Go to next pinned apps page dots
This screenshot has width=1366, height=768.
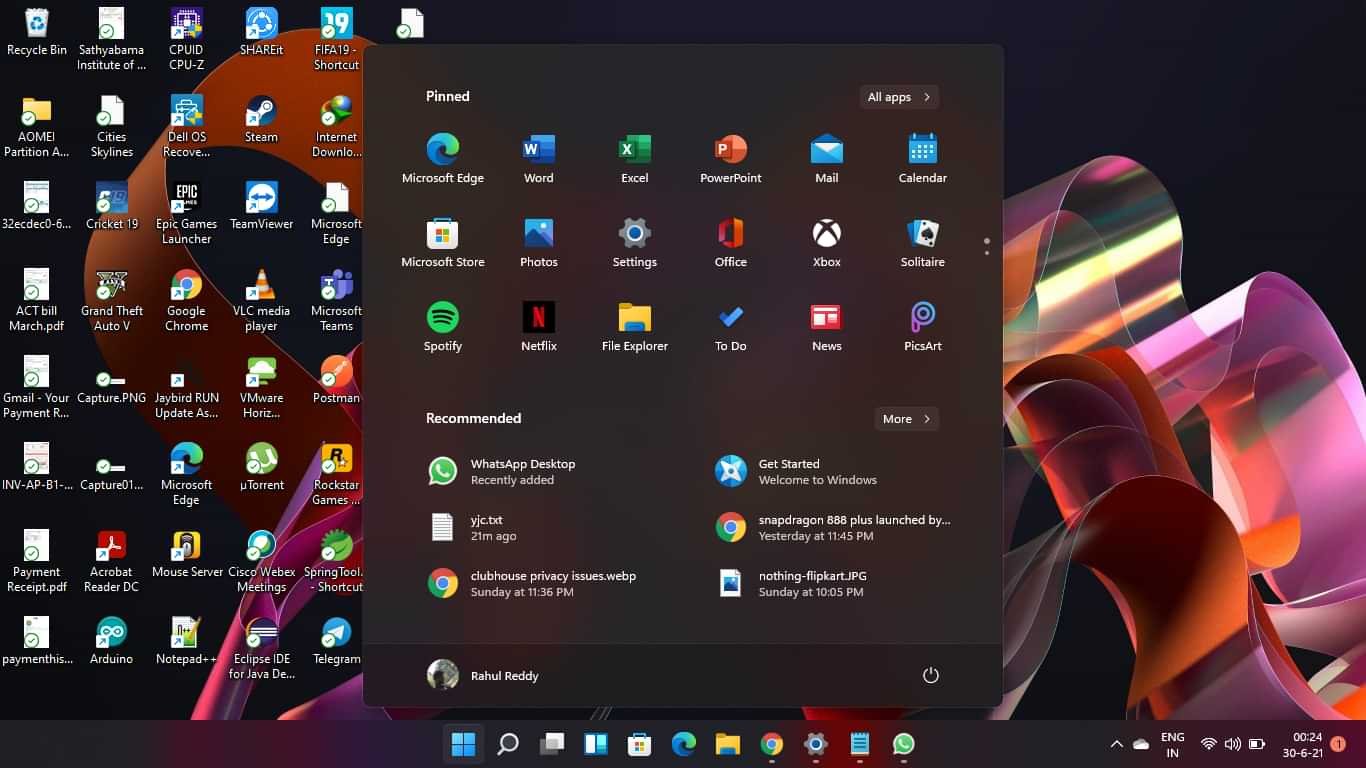tap(986, 246)
